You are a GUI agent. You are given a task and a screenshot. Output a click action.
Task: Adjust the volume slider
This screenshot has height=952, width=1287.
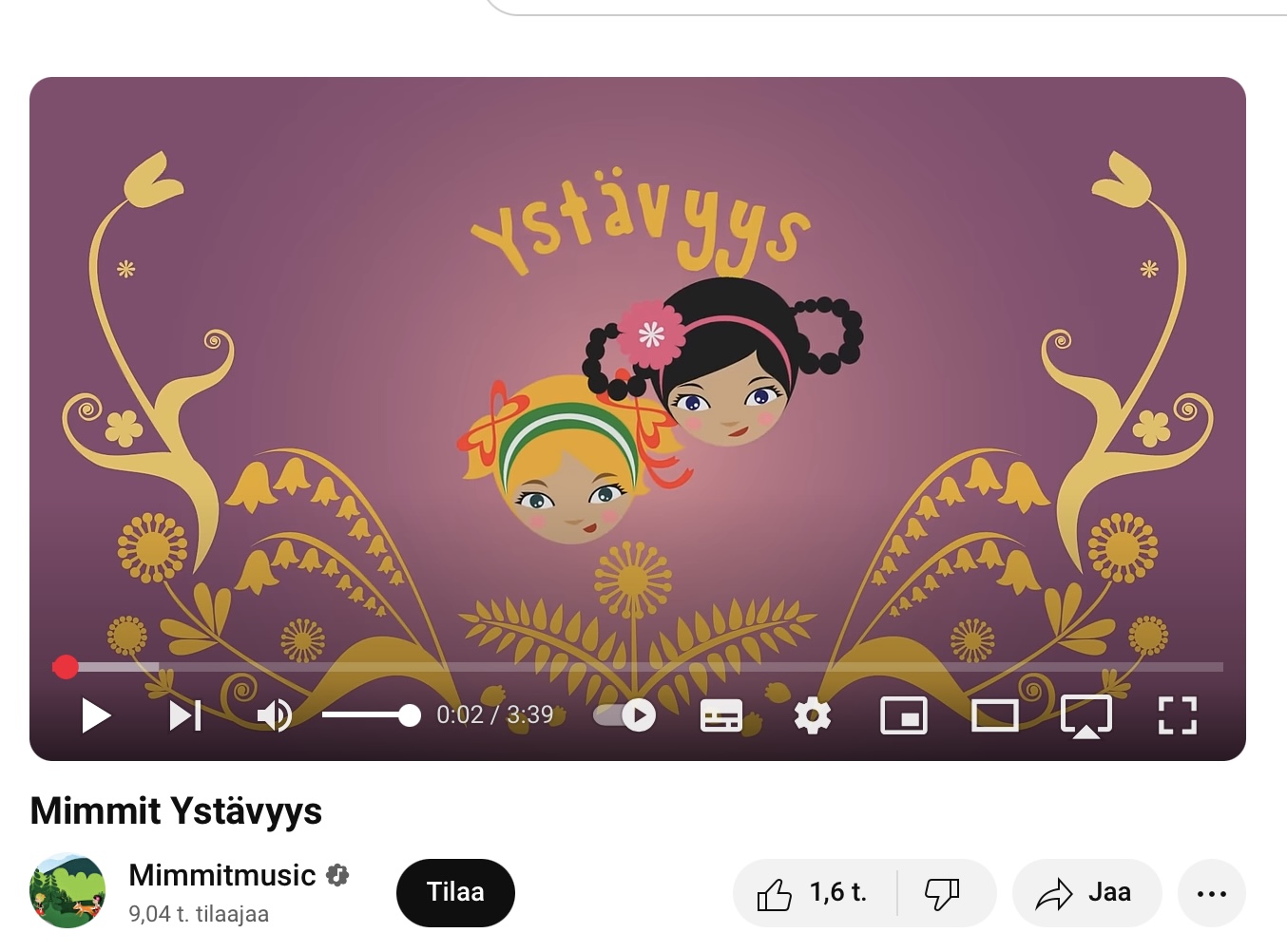(371, 715)
